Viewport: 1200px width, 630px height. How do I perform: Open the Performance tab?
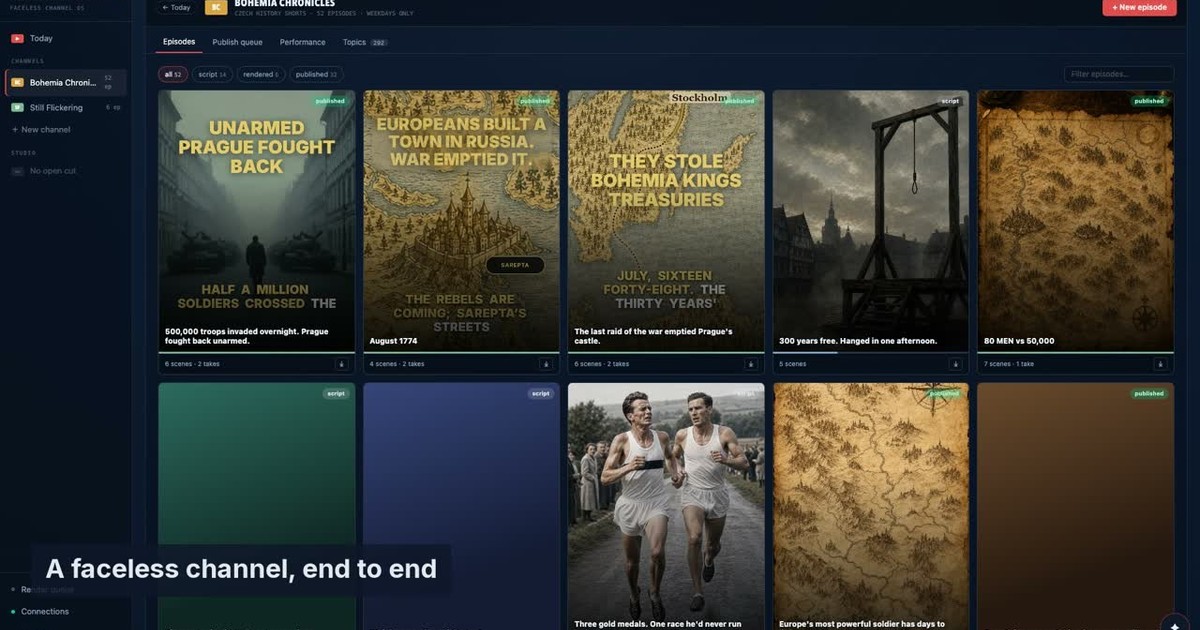click(x=302, y=42)
